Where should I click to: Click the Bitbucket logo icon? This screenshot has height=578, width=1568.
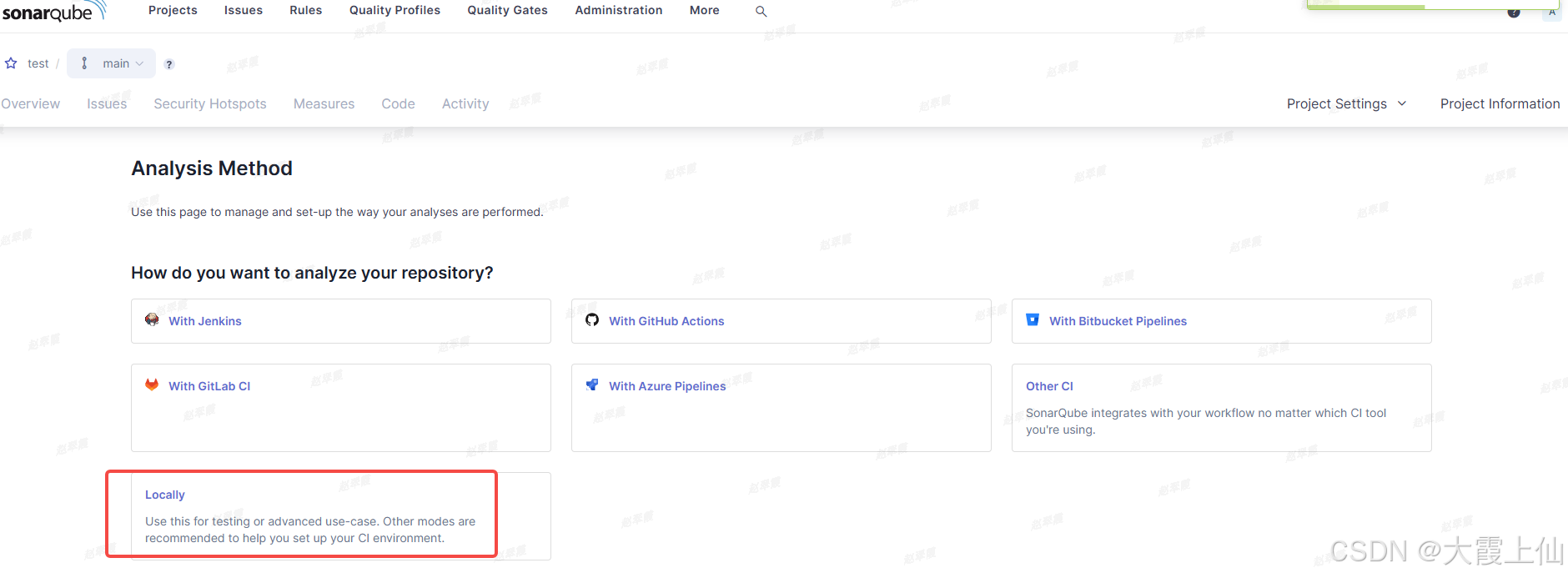1033,319
